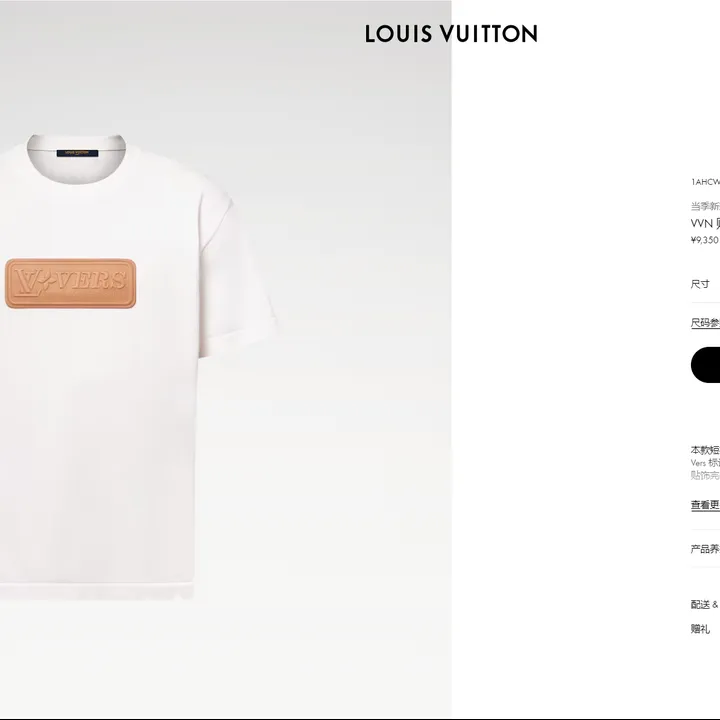Click the 当季新品 new season tag
The image size is (720, 720).
pos(705,206)
